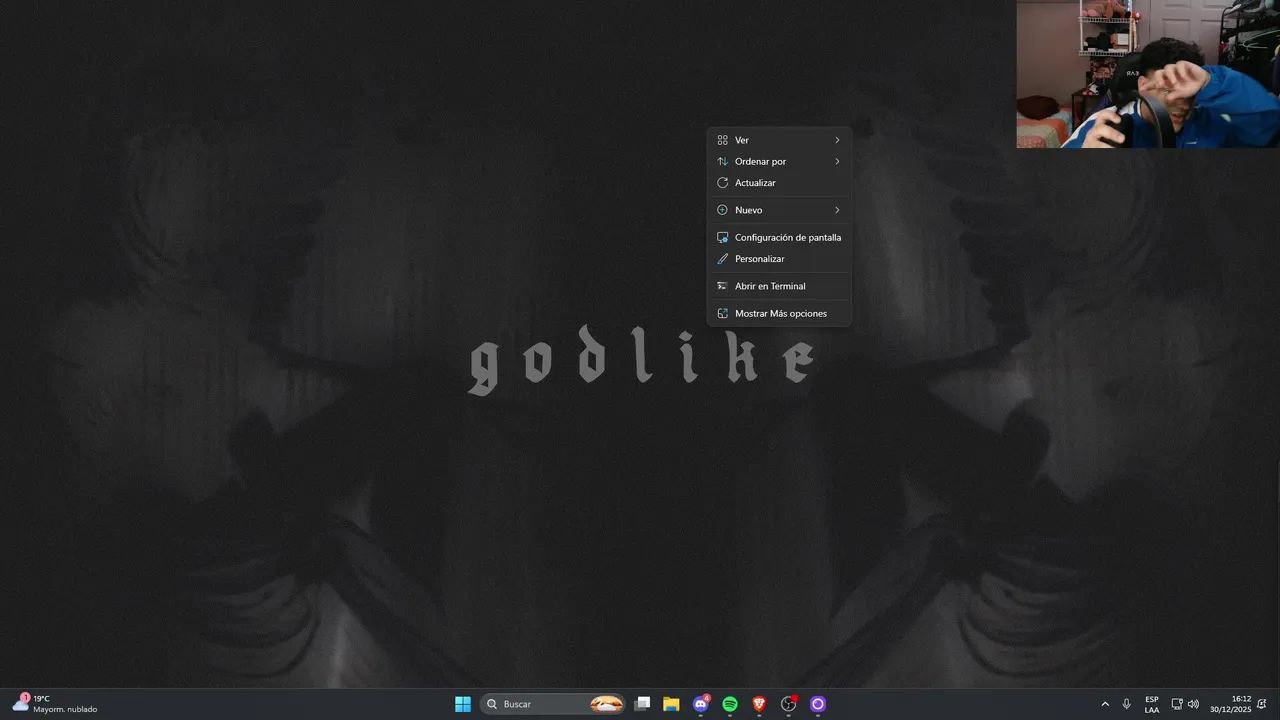Viewport: 1280px width, 720px height.
Task: Open Task View from the taskbar
Action: [x=642, y=704]
